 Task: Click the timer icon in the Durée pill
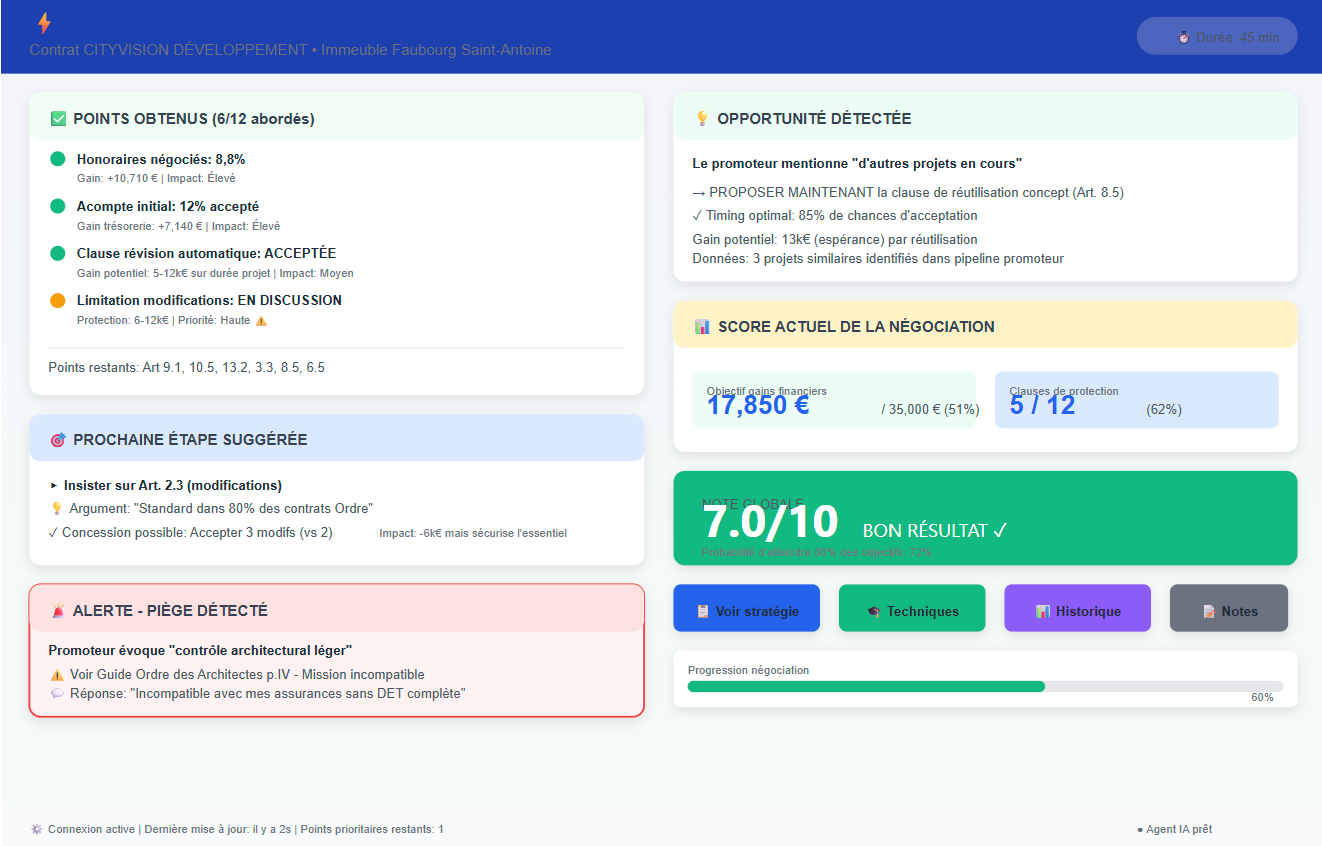coord(1183,36)
